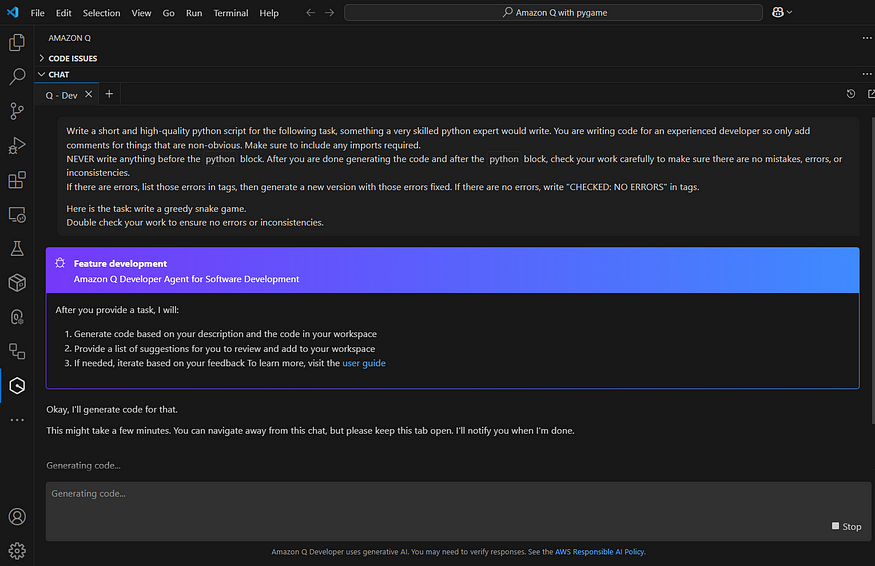The width and height of the screenshot is (875, 566).
Task: Open the Accounts menu icon
Action: coord(17,517)
